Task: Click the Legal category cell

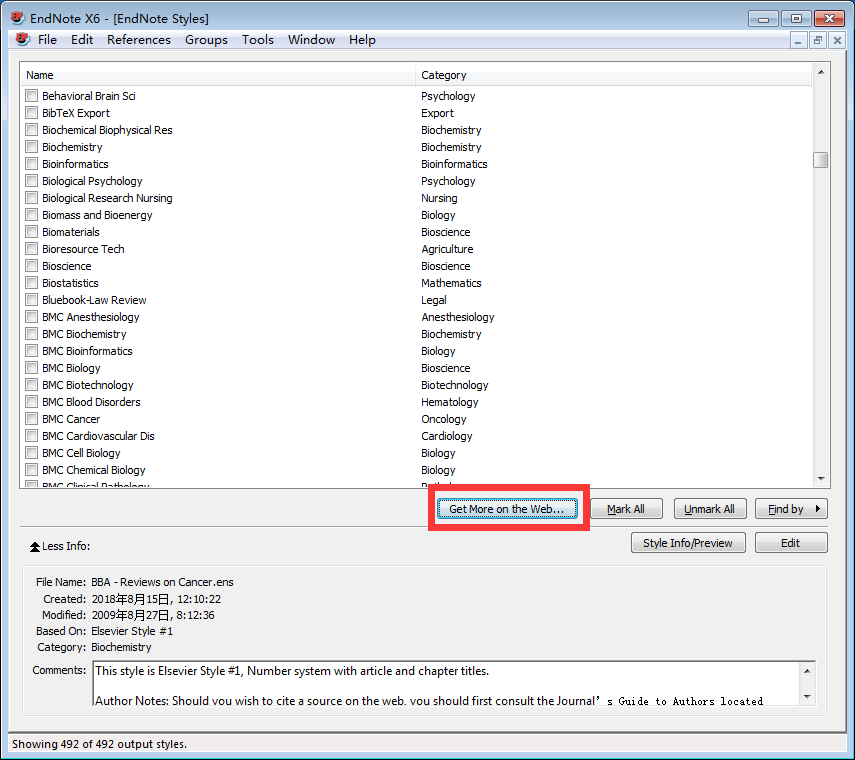Action: tap(433, 300)
